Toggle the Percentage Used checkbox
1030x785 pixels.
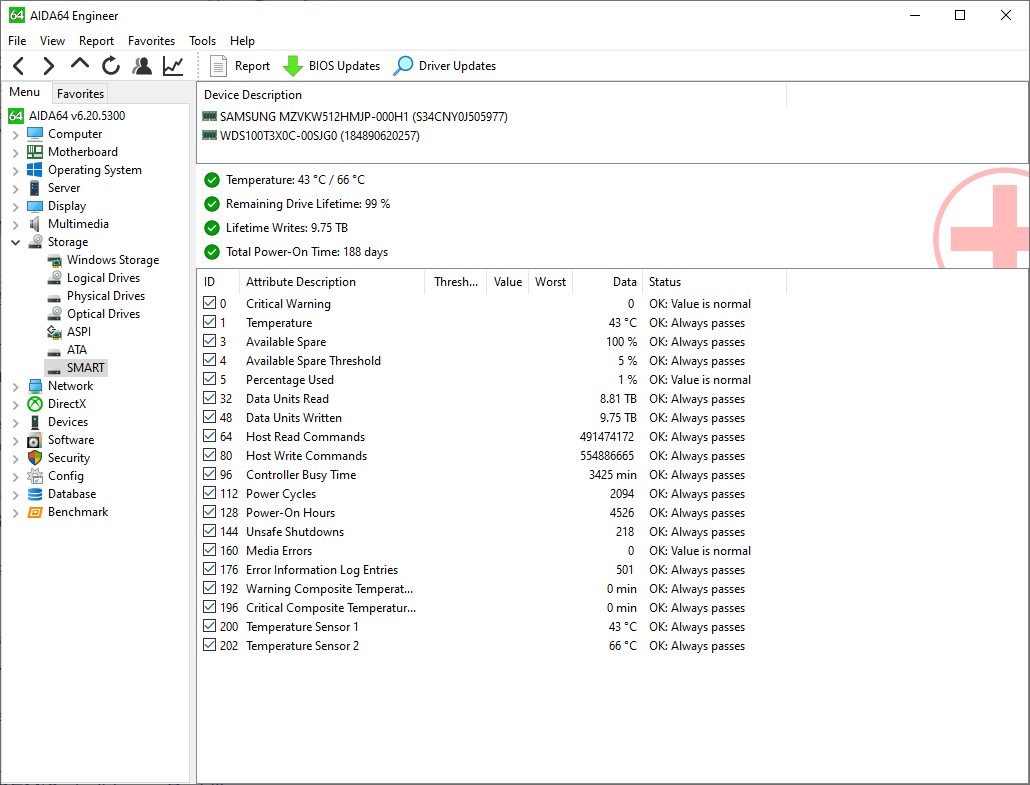(x=210, y=379)
